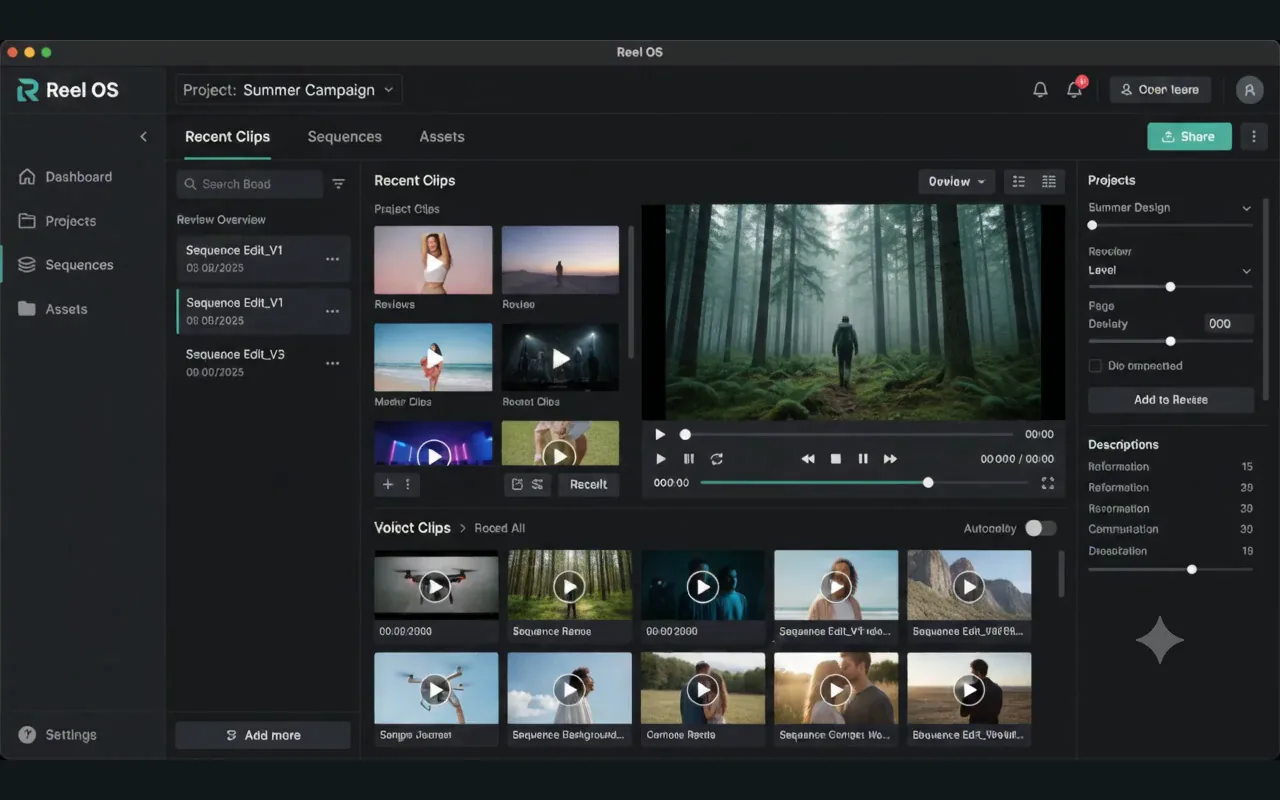This screenshot has height=800, width=1280.
Task: Open notifications bell without the red badge
Action: pos(1040,90)
